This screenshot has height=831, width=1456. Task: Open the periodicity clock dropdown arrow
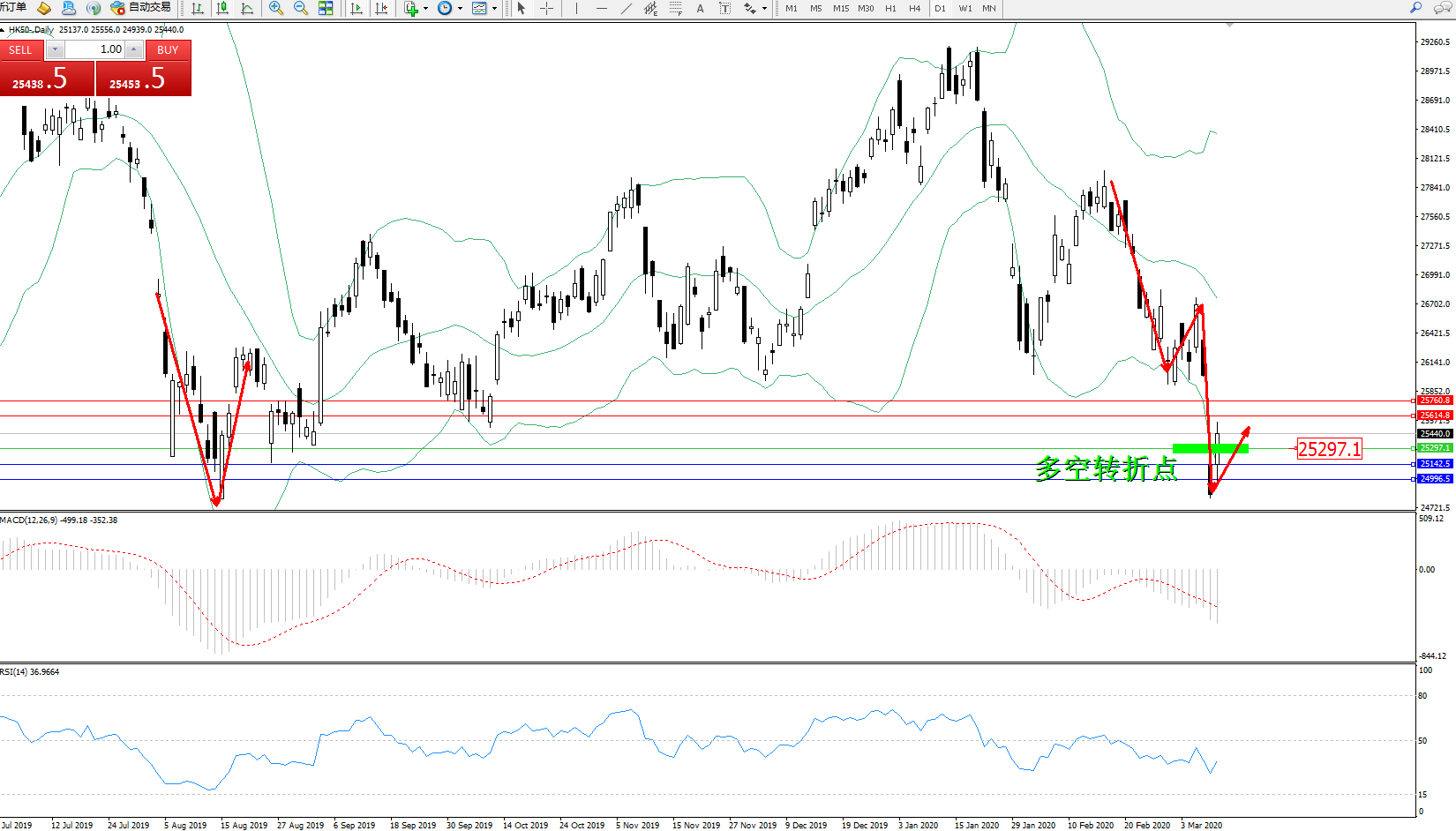tap(460, 9)
